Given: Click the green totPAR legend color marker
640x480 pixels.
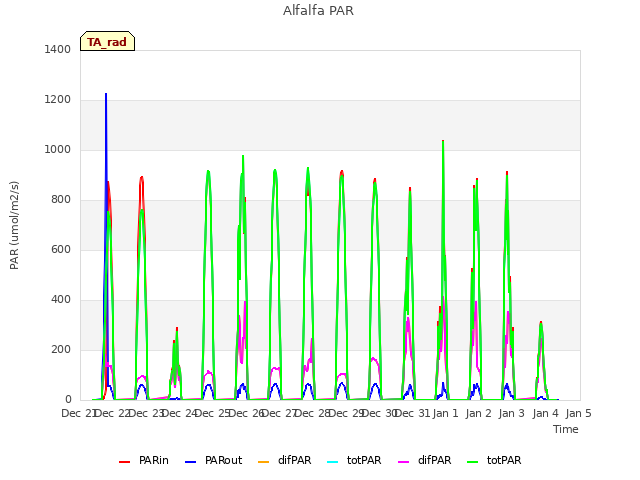Looking at the screenshot, I should (473, 462).
